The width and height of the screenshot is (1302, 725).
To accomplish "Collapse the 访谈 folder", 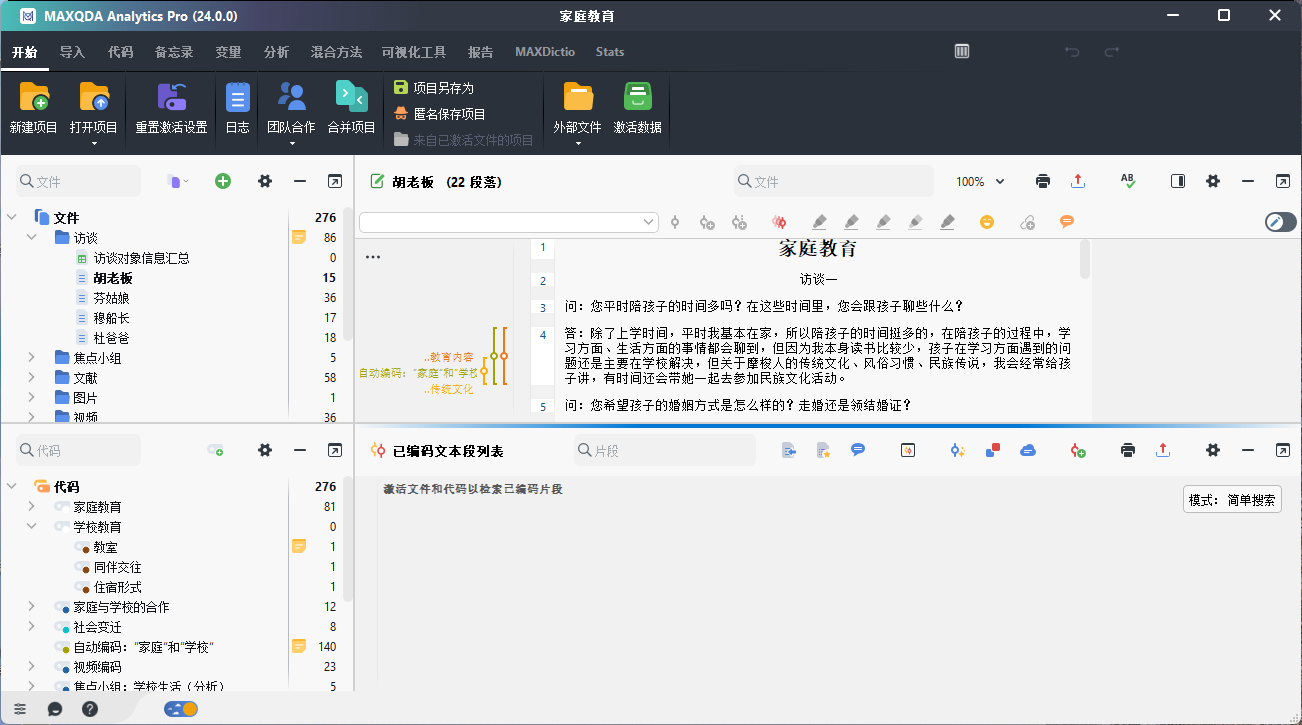I will click(x=33, y=237).
